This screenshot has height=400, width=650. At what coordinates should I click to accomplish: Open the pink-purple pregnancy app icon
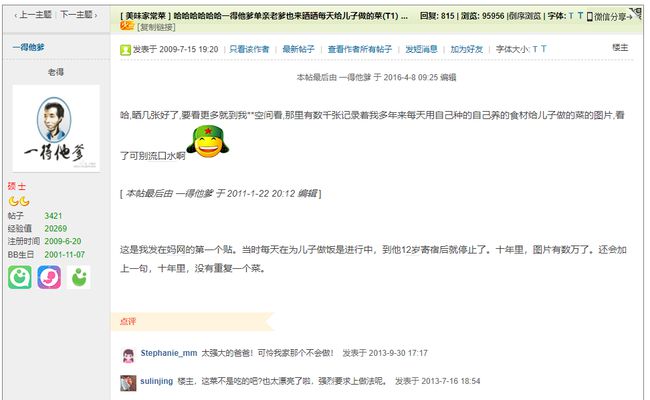point(49,277)
